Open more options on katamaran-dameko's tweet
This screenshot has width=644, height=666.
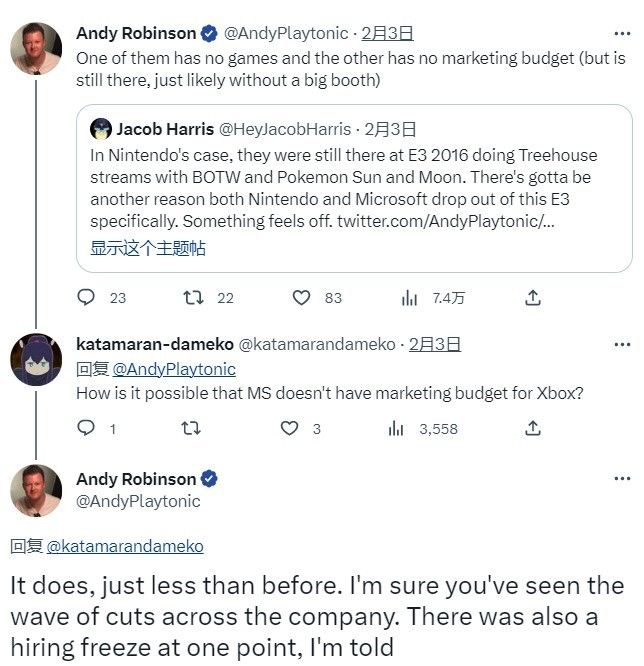click(x=622, y=344)
